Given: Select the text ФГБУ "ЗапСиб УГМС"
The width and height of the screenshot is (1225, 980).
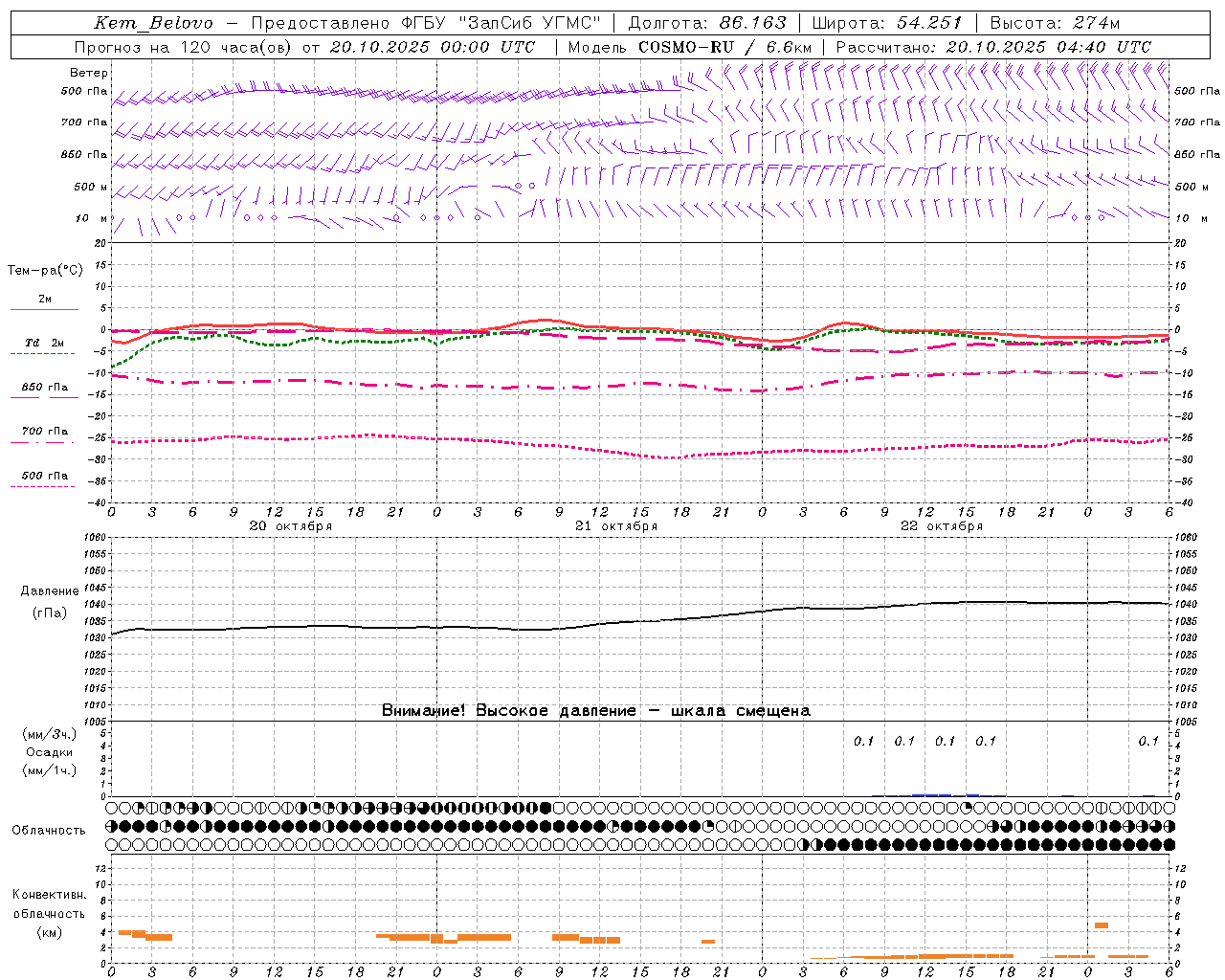Looking at the screenshot, I should [x=501, y=23].
